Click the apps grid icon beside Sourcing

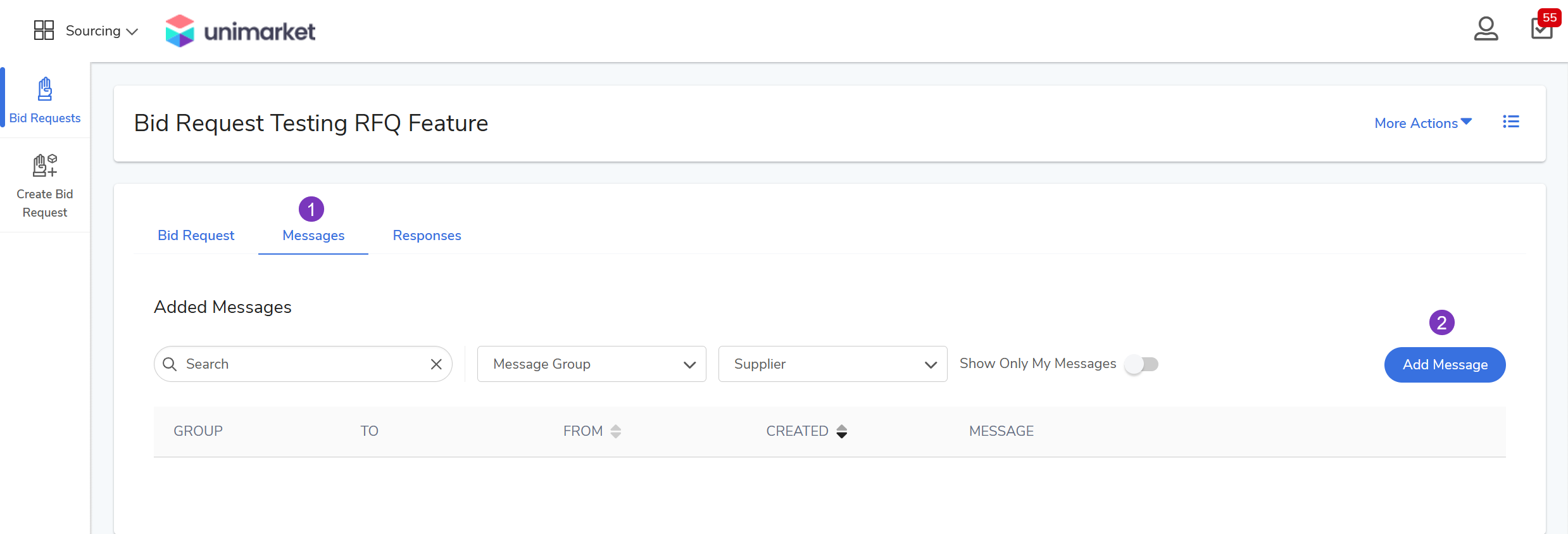[x=44, y=30]
